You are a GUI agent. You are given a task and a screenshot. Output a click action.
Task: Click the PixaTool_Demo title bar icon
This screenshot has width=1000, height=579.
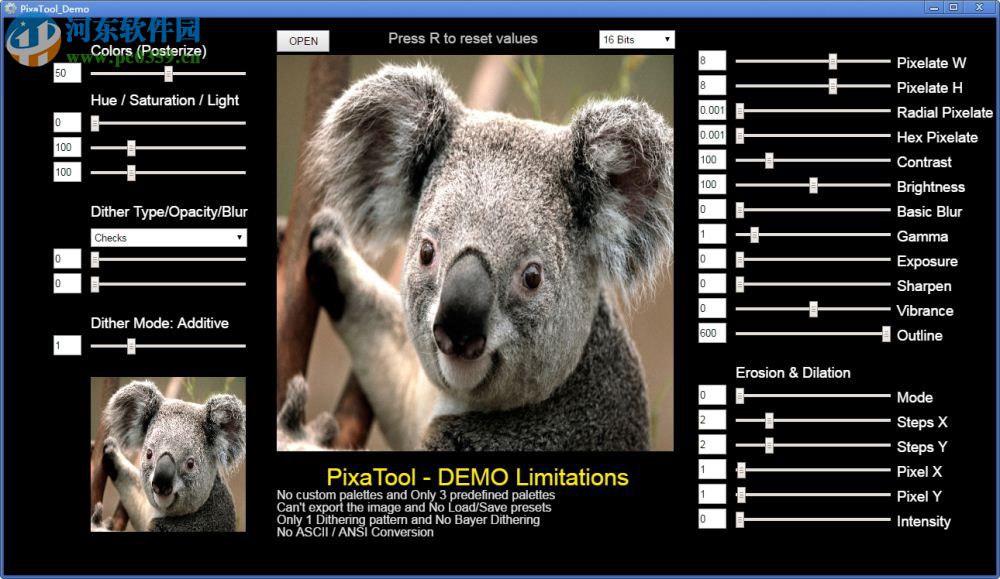[x=9, y=7]
